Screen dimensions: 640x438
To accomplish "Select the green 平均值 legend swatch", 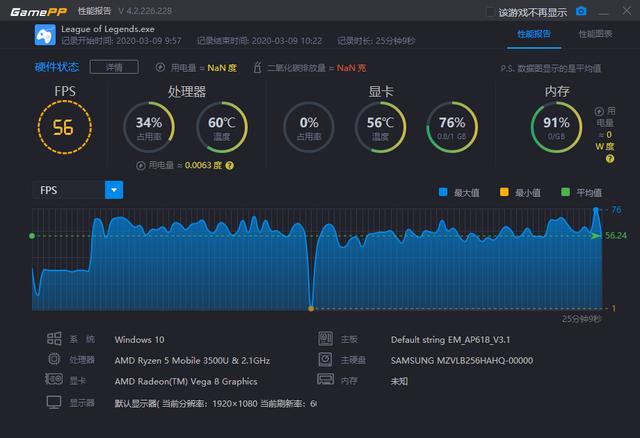I will (565, 192).
